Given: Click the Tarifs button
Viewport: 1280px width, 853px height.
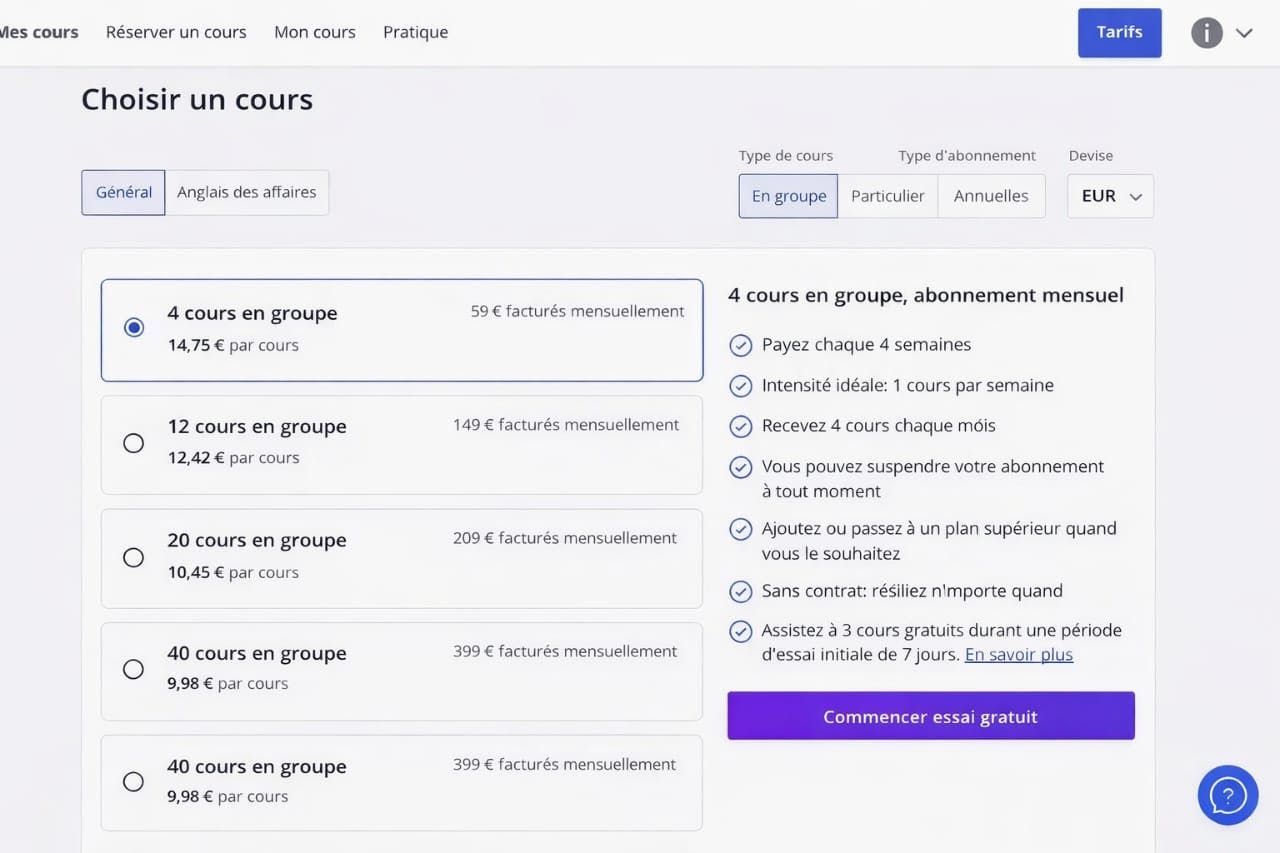Looking at the screenshot, I should point(1119,32).
